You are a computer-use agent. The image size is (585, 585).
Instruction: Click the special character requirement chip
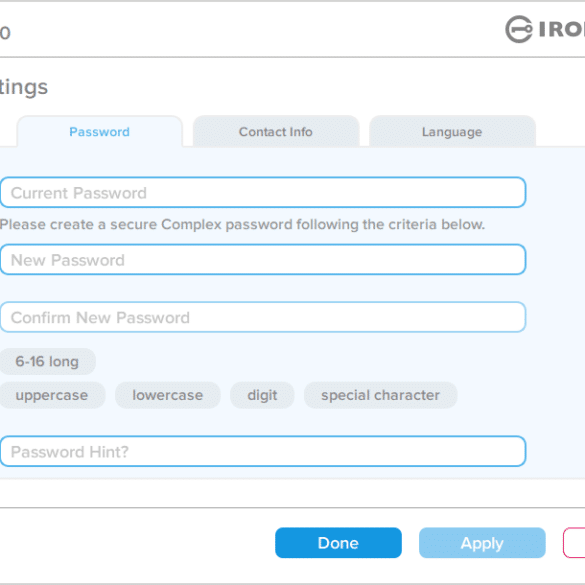pyautogui.click(x=380, y=395)
